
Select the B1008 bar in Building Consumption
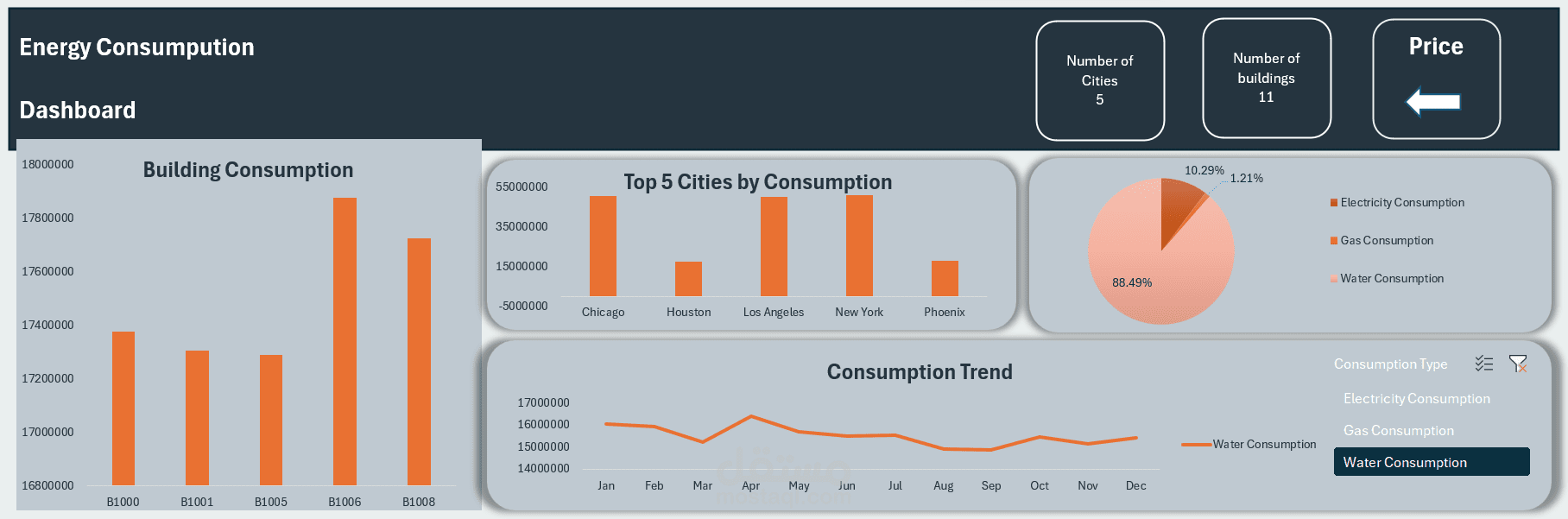[419, 362]
